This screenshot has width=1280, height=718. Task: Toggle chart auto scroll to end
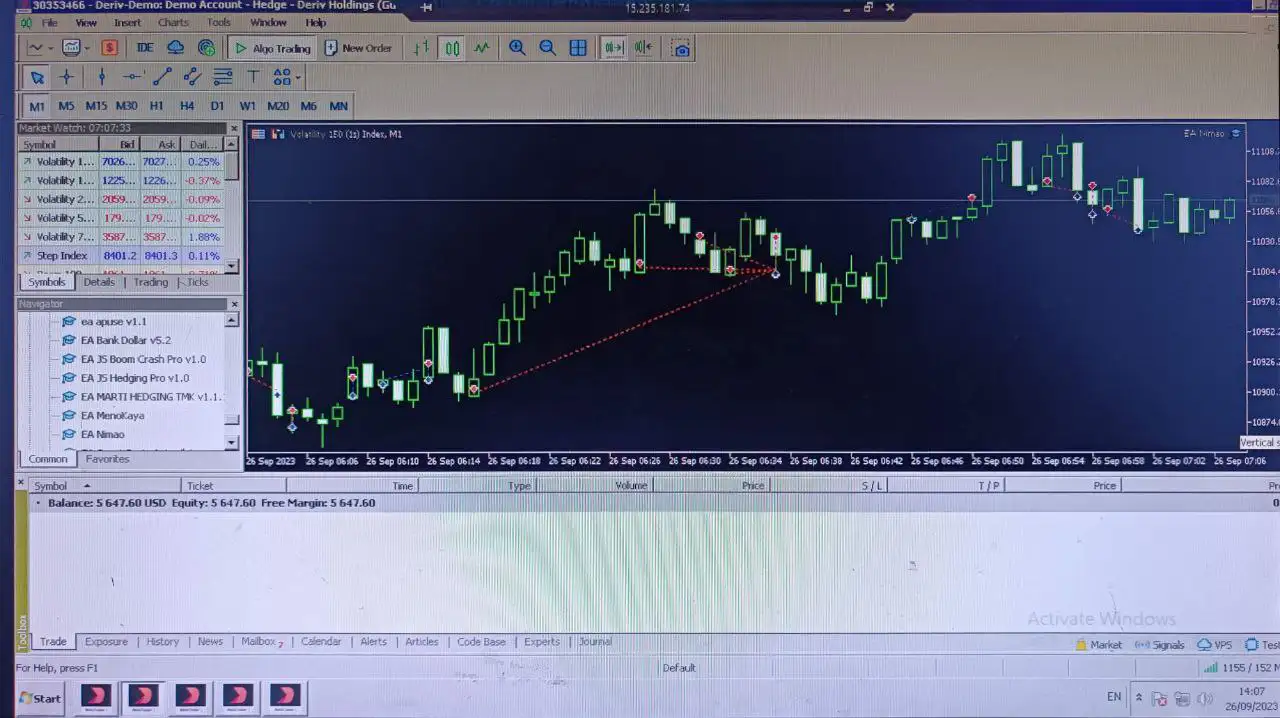(x=613, y=48)
